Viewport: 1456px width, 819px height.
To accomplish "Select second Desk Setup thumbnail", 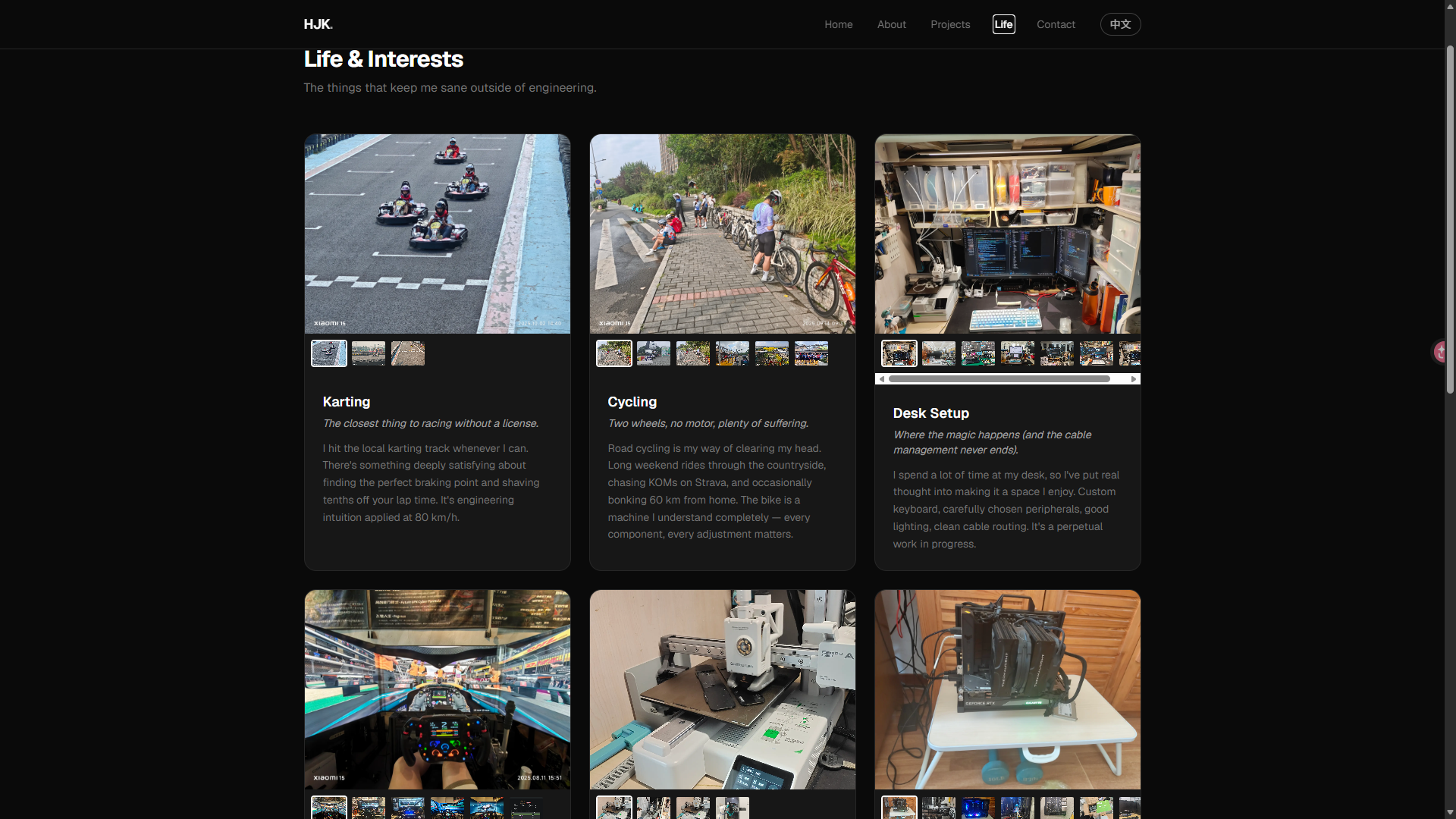I will 939,353.
